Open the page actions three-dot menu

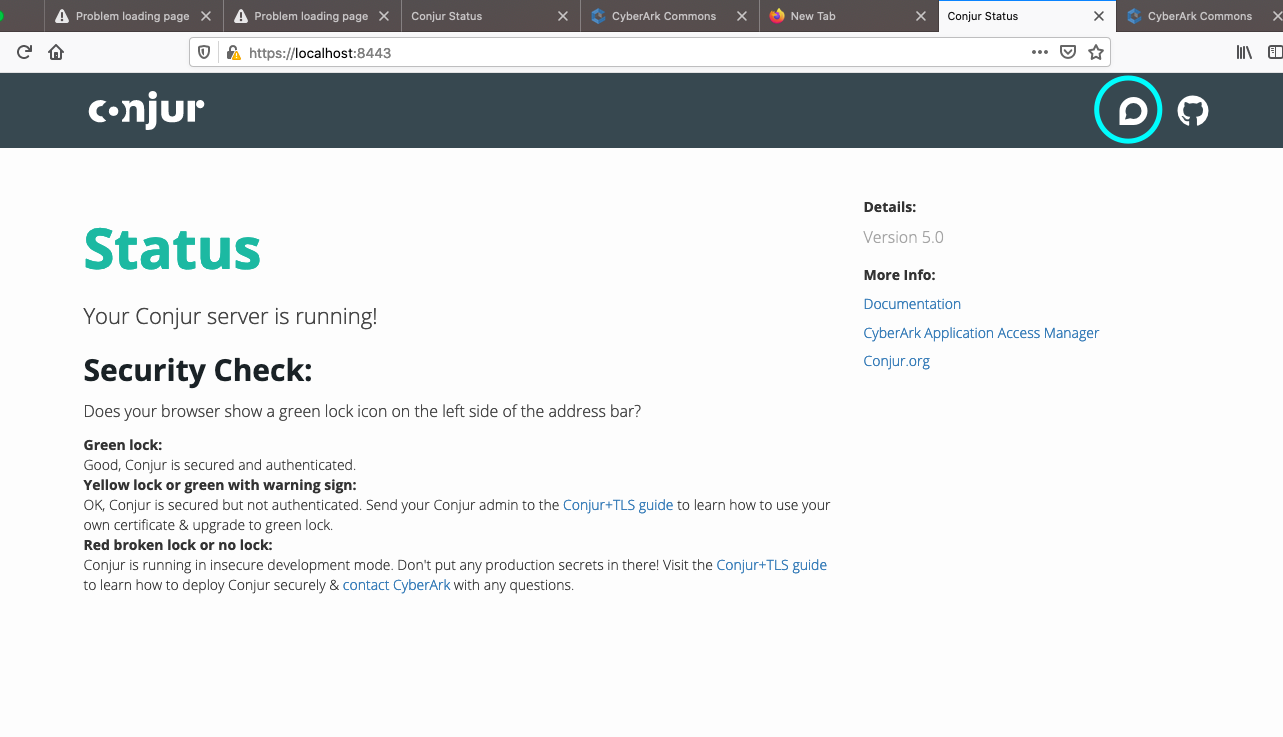(1040, 52)
